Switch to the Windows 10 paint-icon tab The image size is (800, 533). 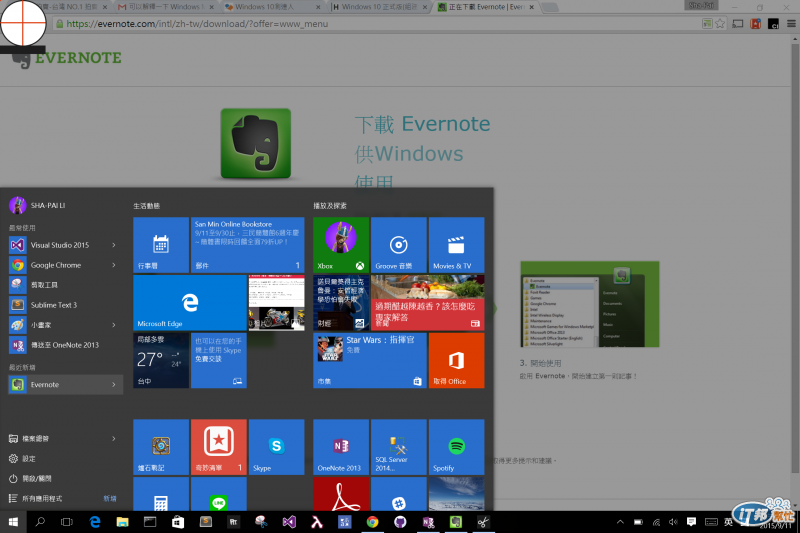click(272, 7)
